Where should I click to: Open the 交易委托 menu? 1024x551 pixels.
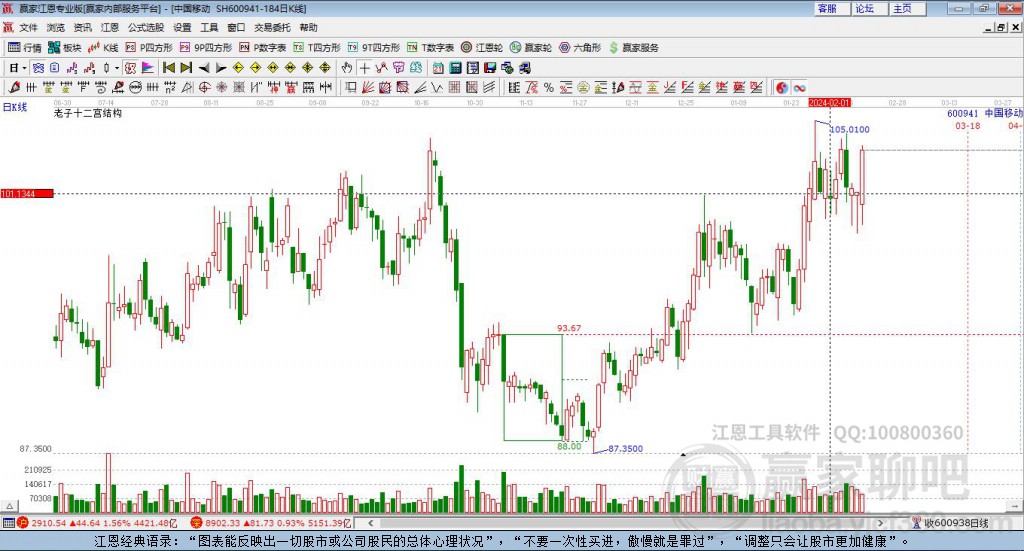[272, 27]
